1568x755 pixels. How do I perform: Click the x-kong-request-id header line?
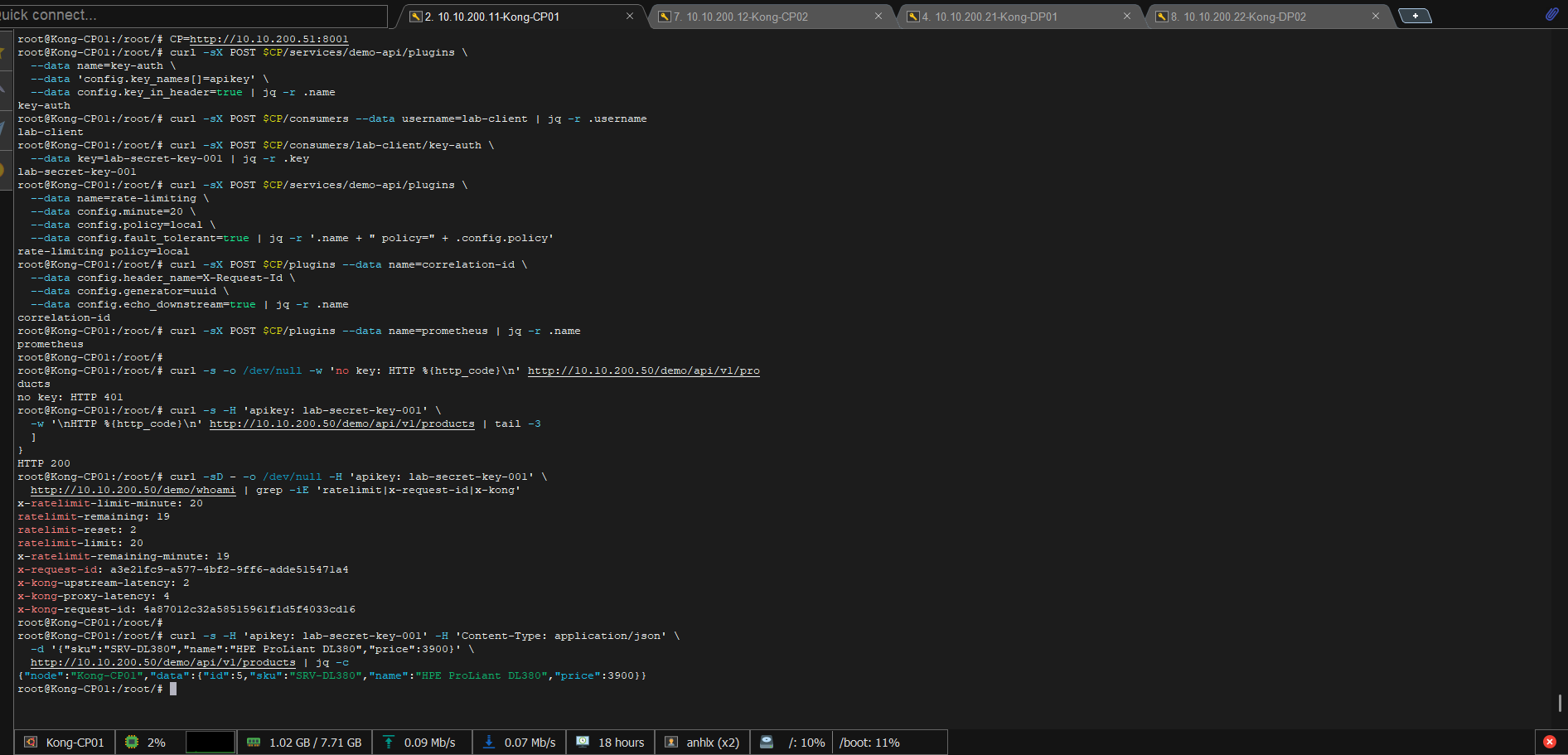pos(186,609)
